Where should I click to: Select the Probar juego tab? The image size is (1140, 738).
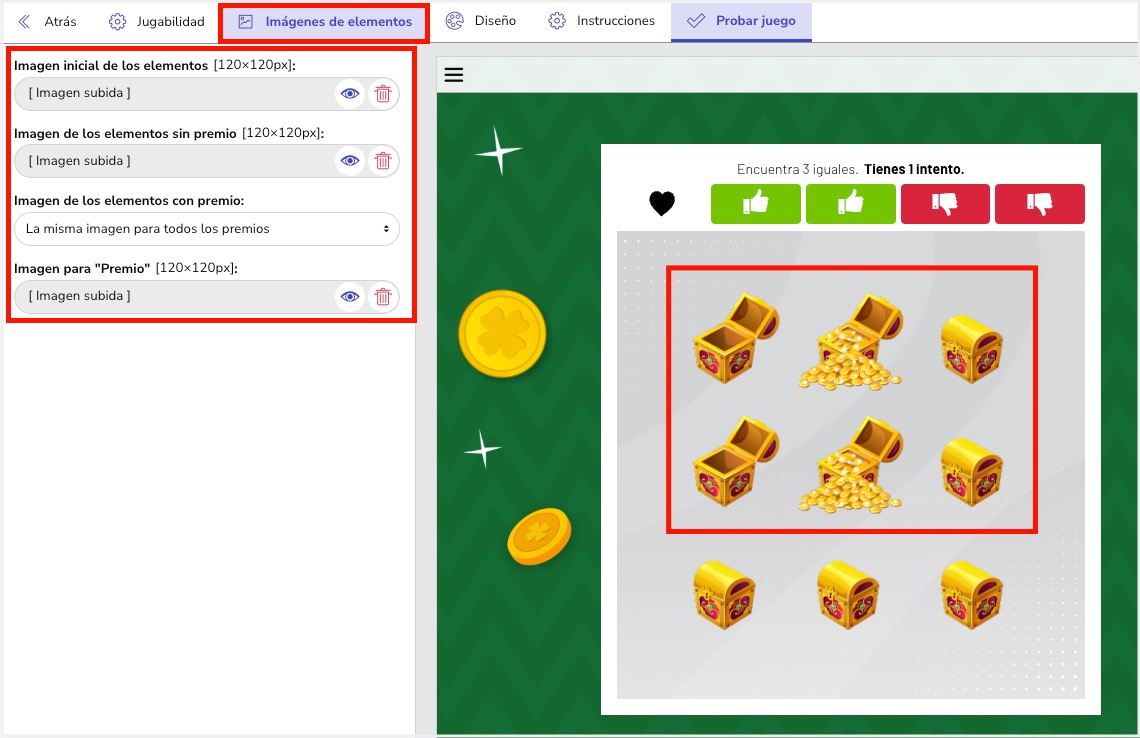point(741,21)
